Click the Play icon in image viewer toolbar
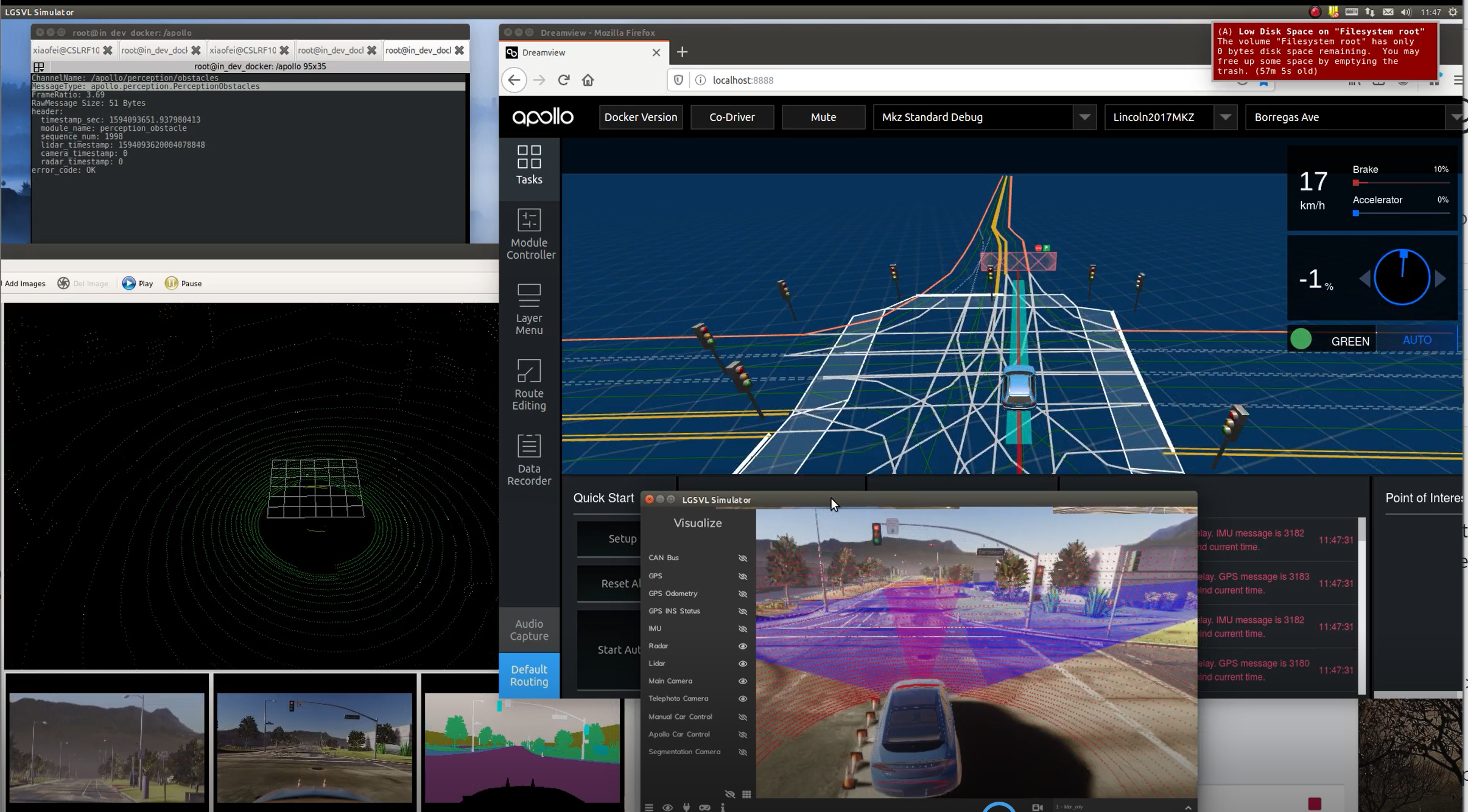The image size is (1468, 812). [128, 283]
